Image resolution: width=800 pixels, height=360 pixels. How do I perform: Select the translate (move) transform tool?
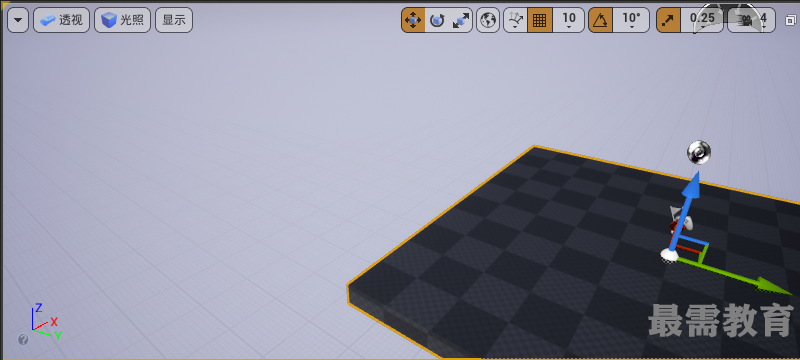coord(413,20)
